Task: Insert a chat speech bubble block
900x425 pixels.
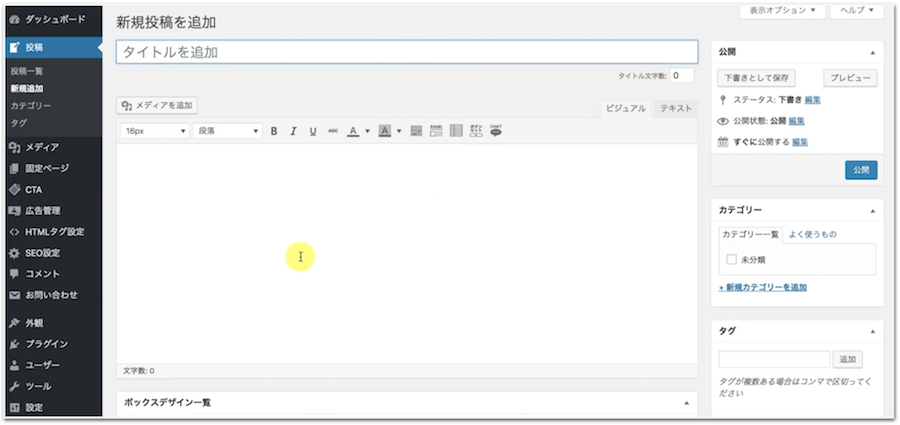Action: tap(495, 131)
